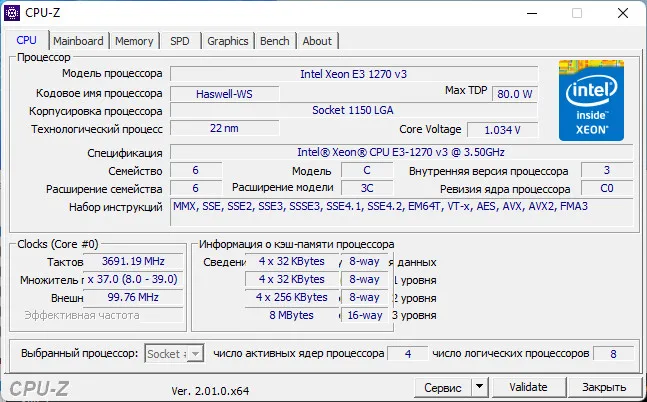The image size is (647, 402).
Task: Click the Intel Inside Xeon logo
Action: (591, 100)
